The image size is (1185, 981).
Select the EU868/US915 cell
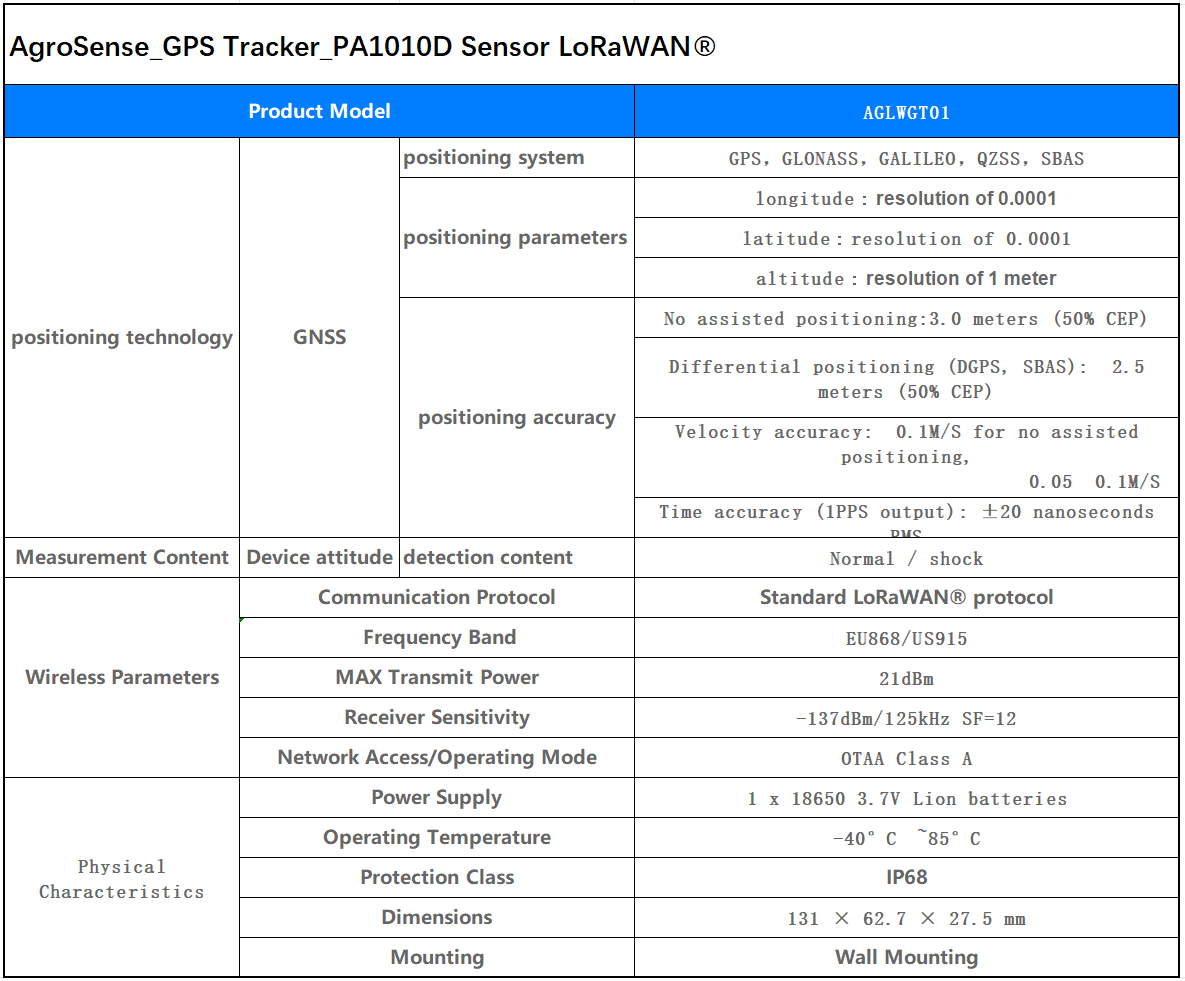click(x=906, y=638)
